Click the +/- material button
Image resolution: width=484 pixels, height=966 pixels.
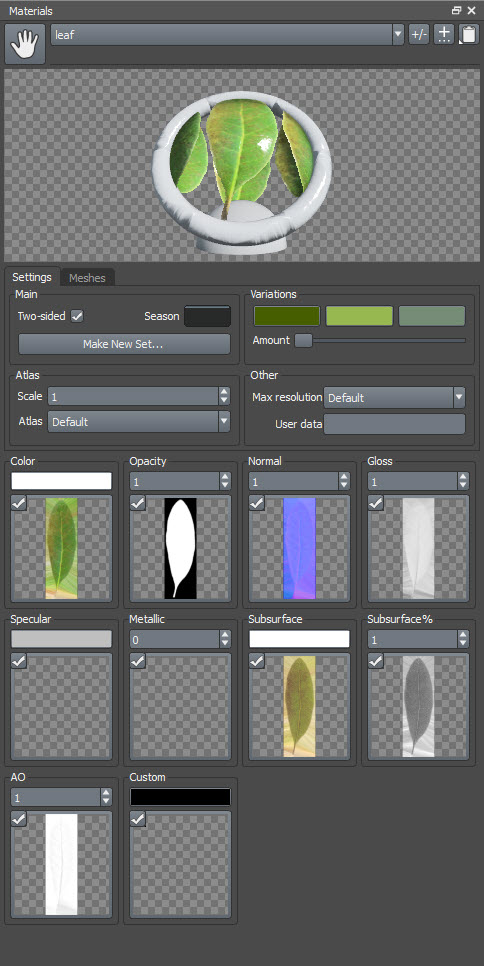419,34
